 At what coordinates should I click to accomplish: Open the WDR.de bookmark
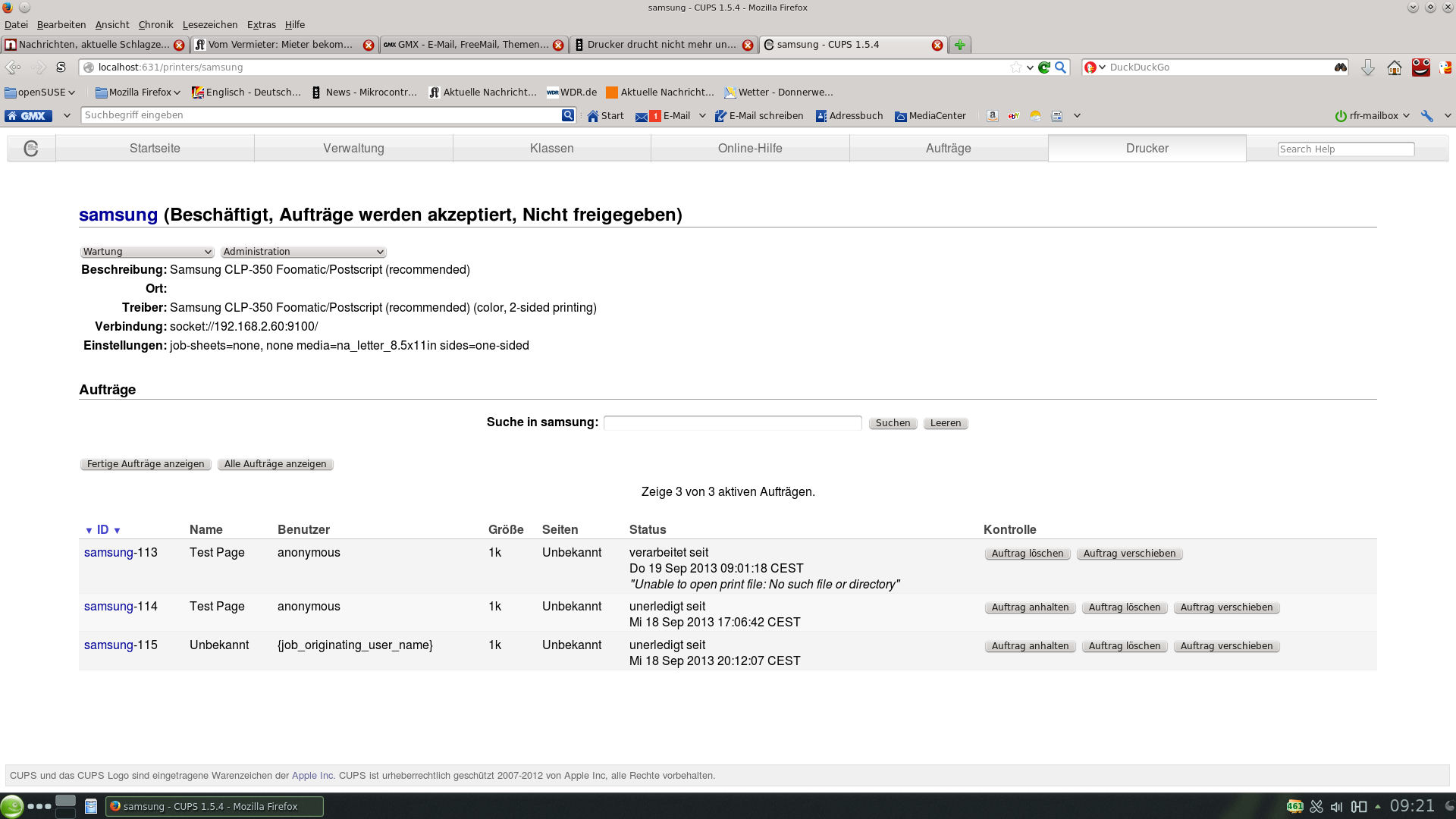click(x=572, y=93)
